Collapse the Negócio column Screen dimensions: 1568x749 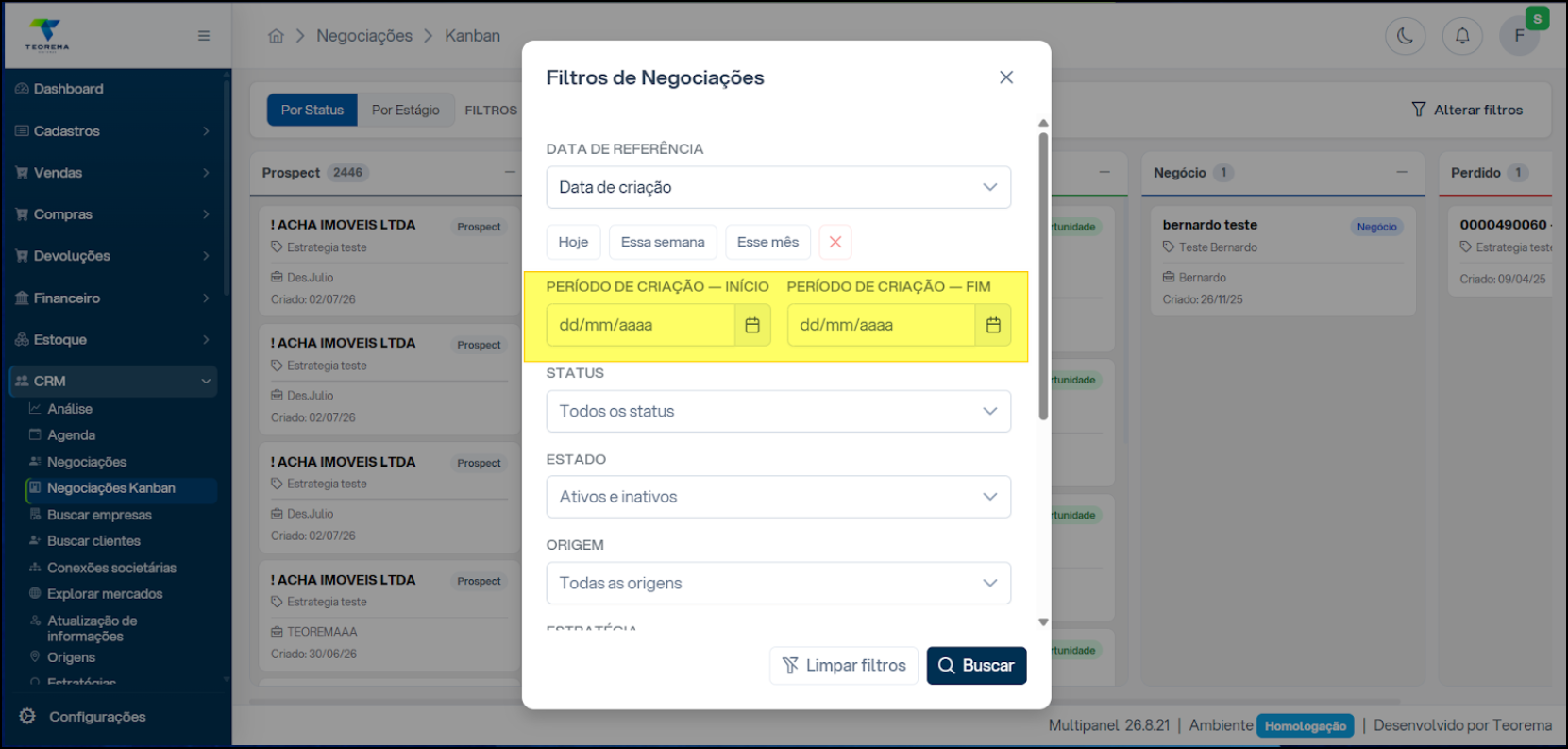1402,172
